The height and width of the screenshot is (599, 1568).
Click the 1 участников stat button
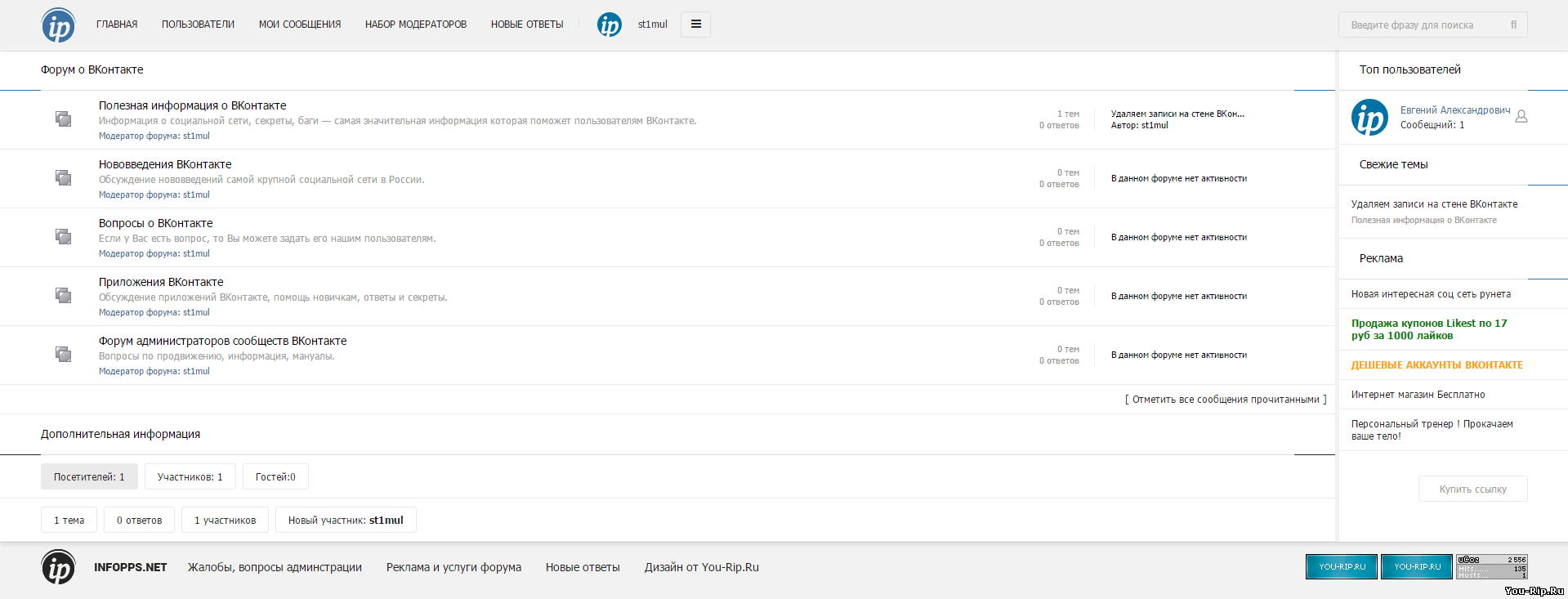225,520
